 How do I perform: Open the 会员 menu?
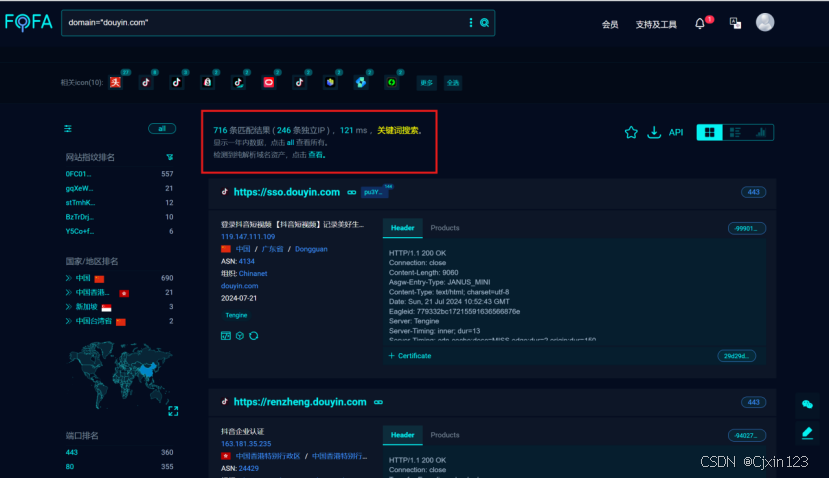610,24
